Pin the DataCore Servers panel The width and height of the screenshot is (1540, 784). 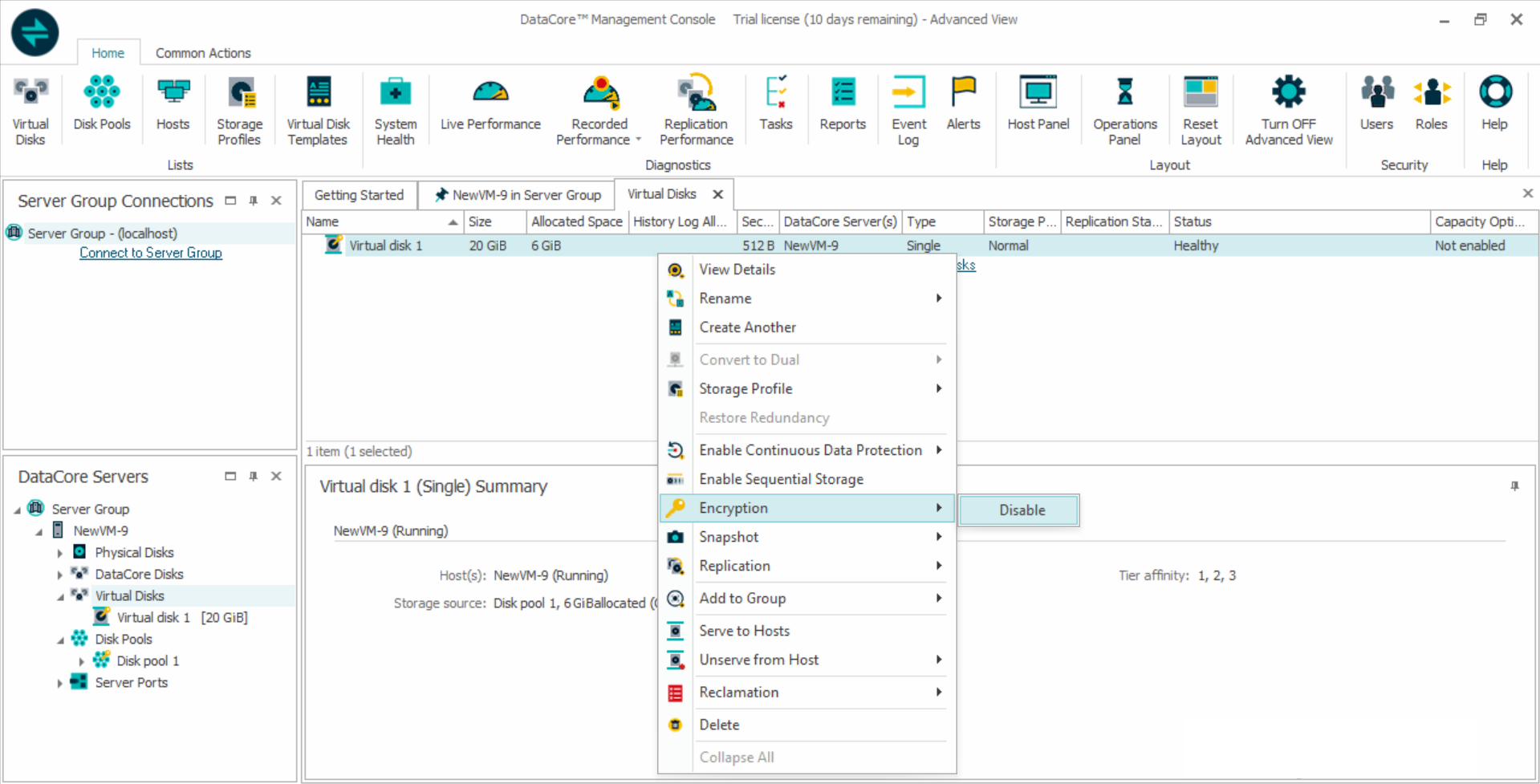click(x=254, y=476)
